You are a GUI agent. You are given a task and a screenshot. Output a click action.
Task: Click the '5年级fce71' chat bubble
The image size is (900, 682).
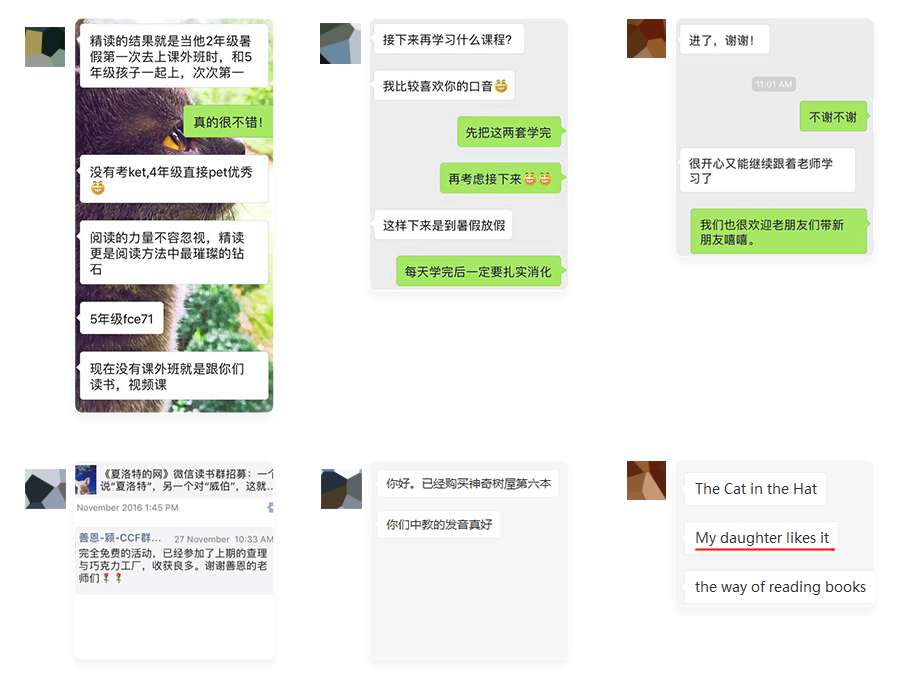tap(121, 319)
